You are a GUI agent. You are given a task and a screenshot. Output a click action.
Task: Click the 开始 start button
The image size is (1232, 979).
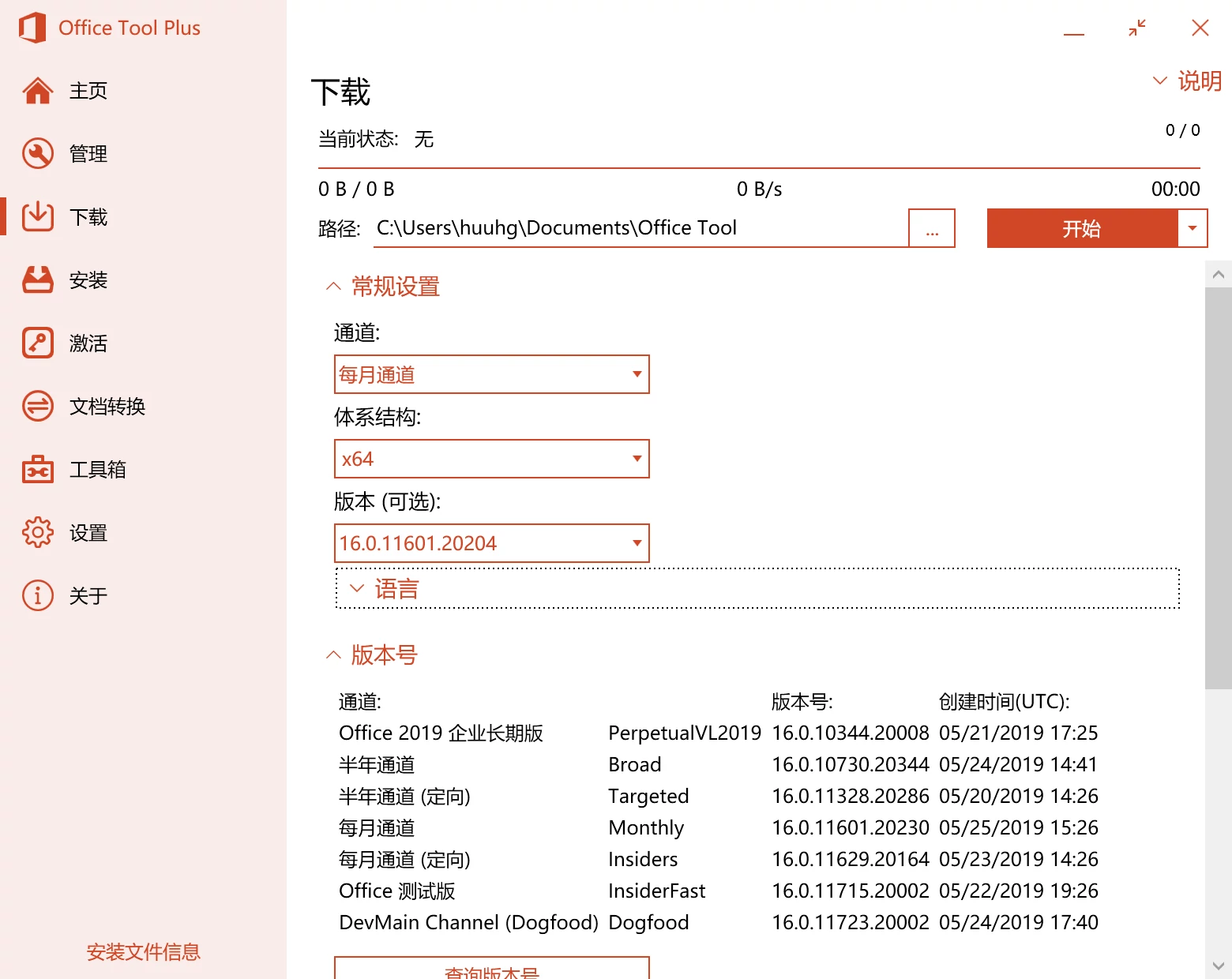coord(1082,228)
